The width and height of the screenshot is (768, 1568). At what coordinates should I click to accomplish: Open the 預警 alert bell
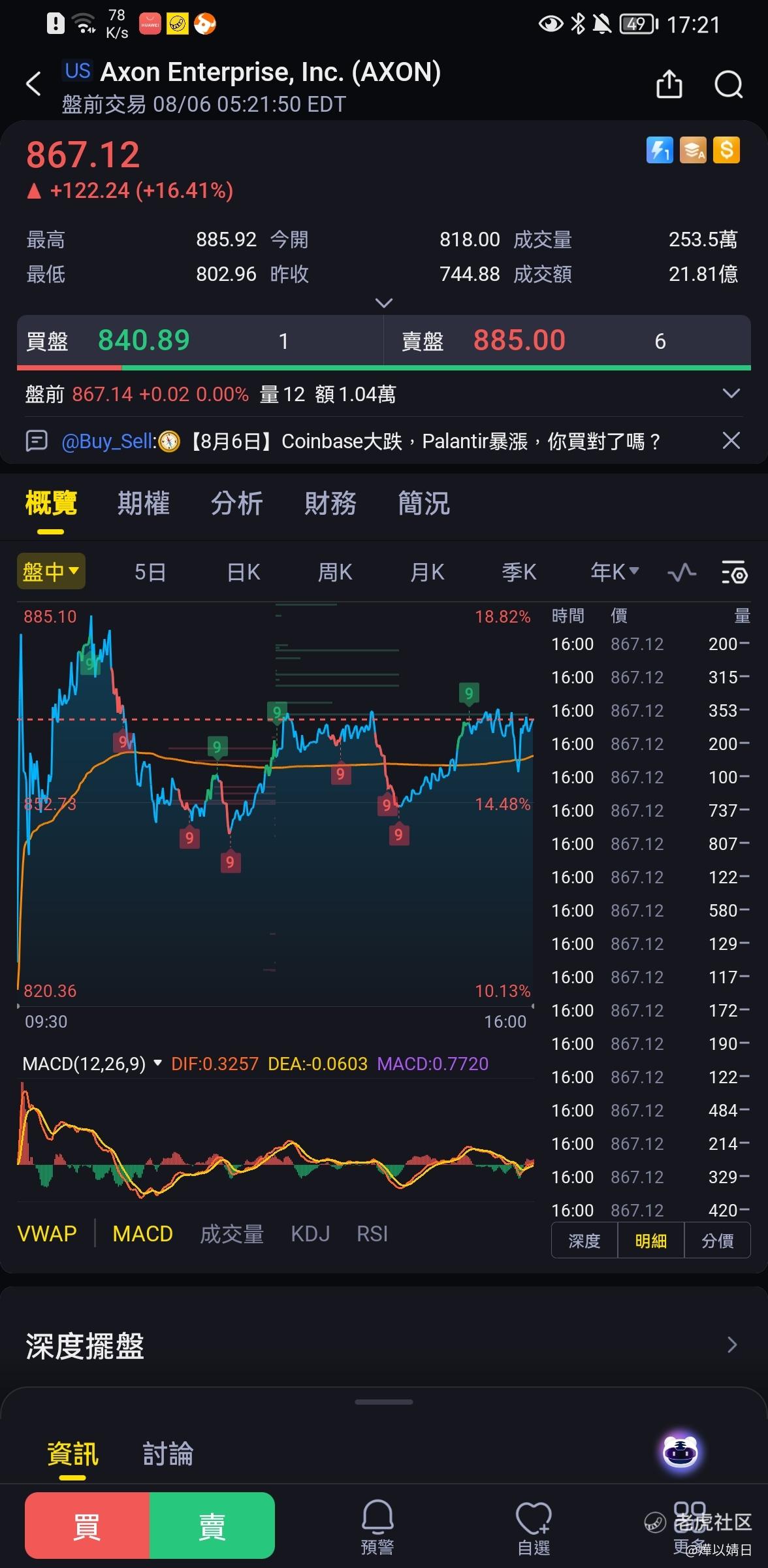click(x=377, y=1527)
